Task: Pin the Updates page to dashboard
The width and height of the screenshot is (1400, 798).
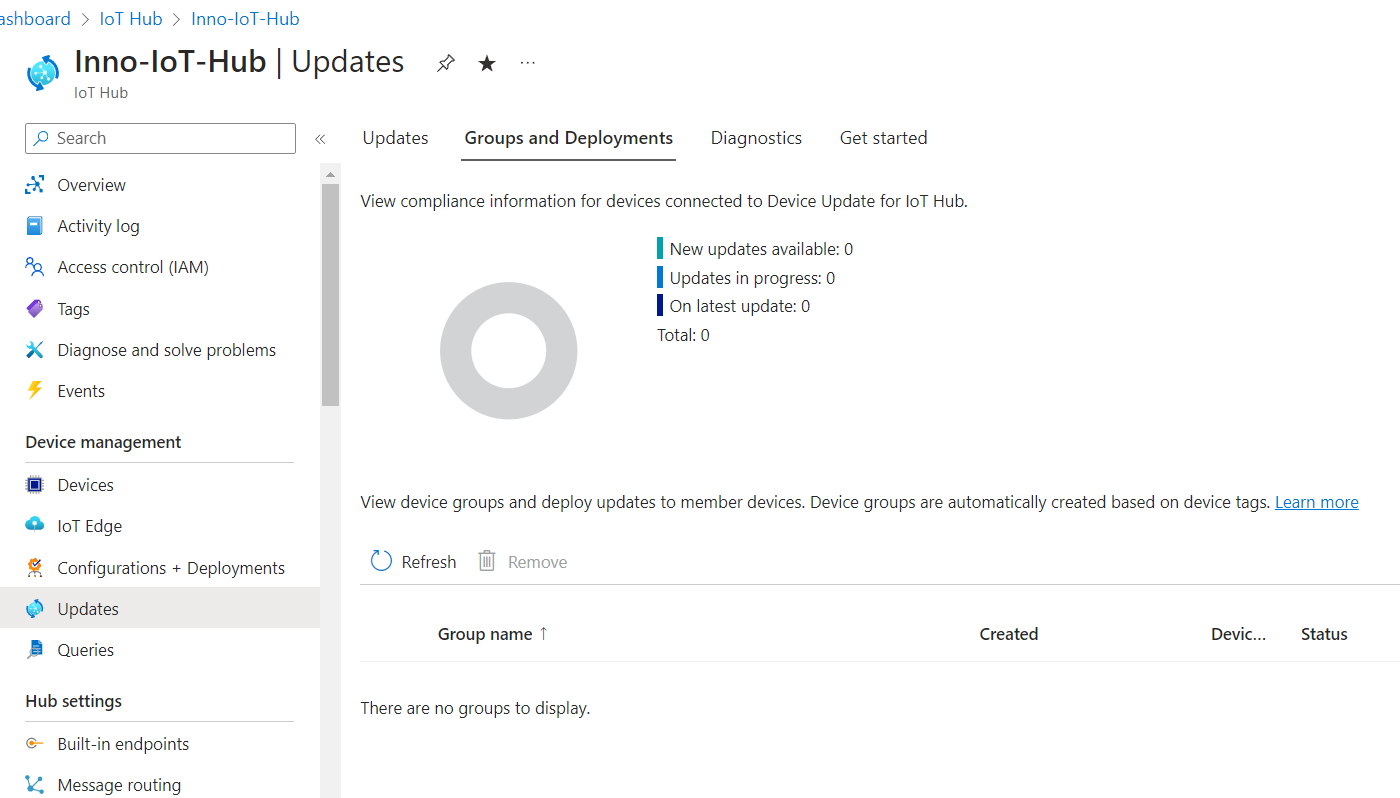Action: tap(446, 63)
